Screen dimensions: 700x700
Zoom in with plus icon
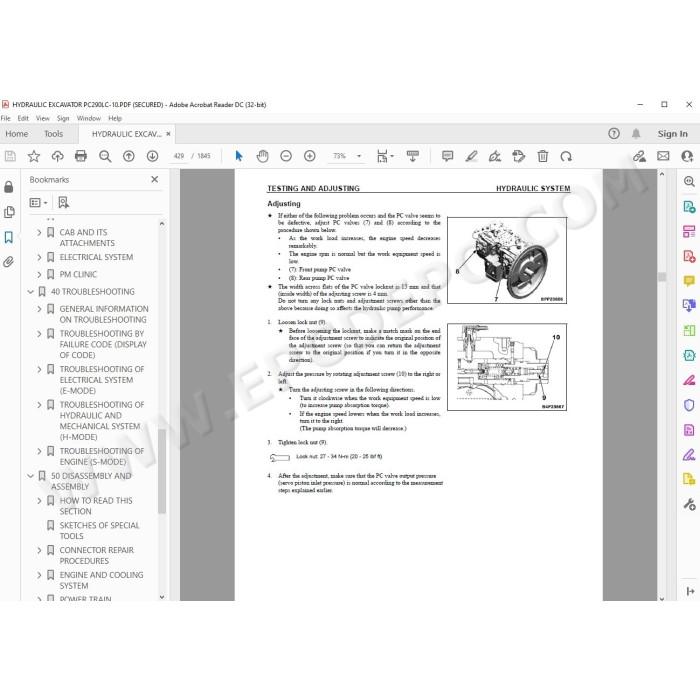pyautogui.click(x=309, y=156)
